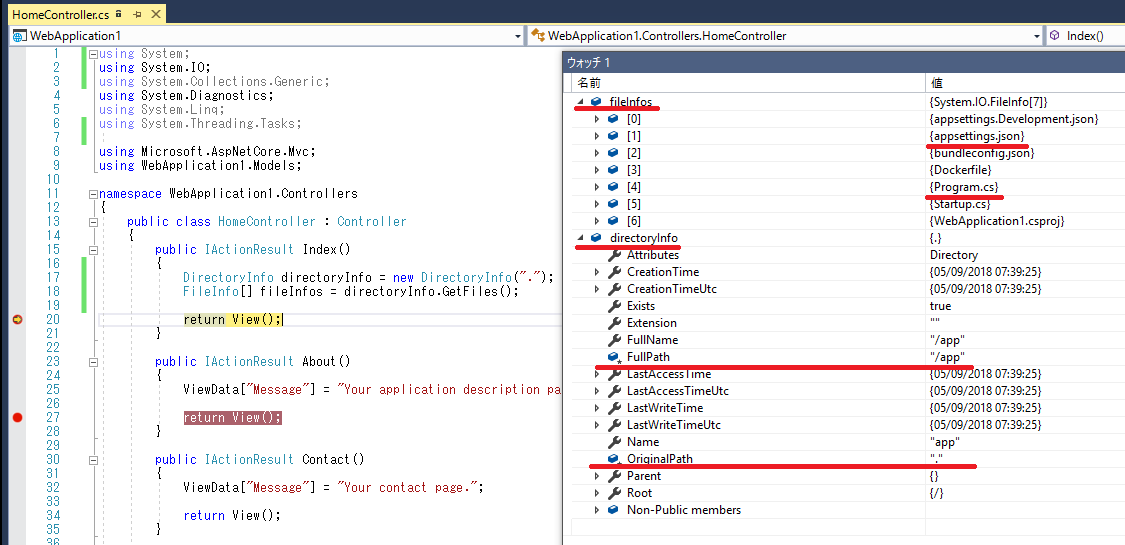Click the blue cube icon beside fileInfos
1125x545 pixels.
tap(597, 102)
